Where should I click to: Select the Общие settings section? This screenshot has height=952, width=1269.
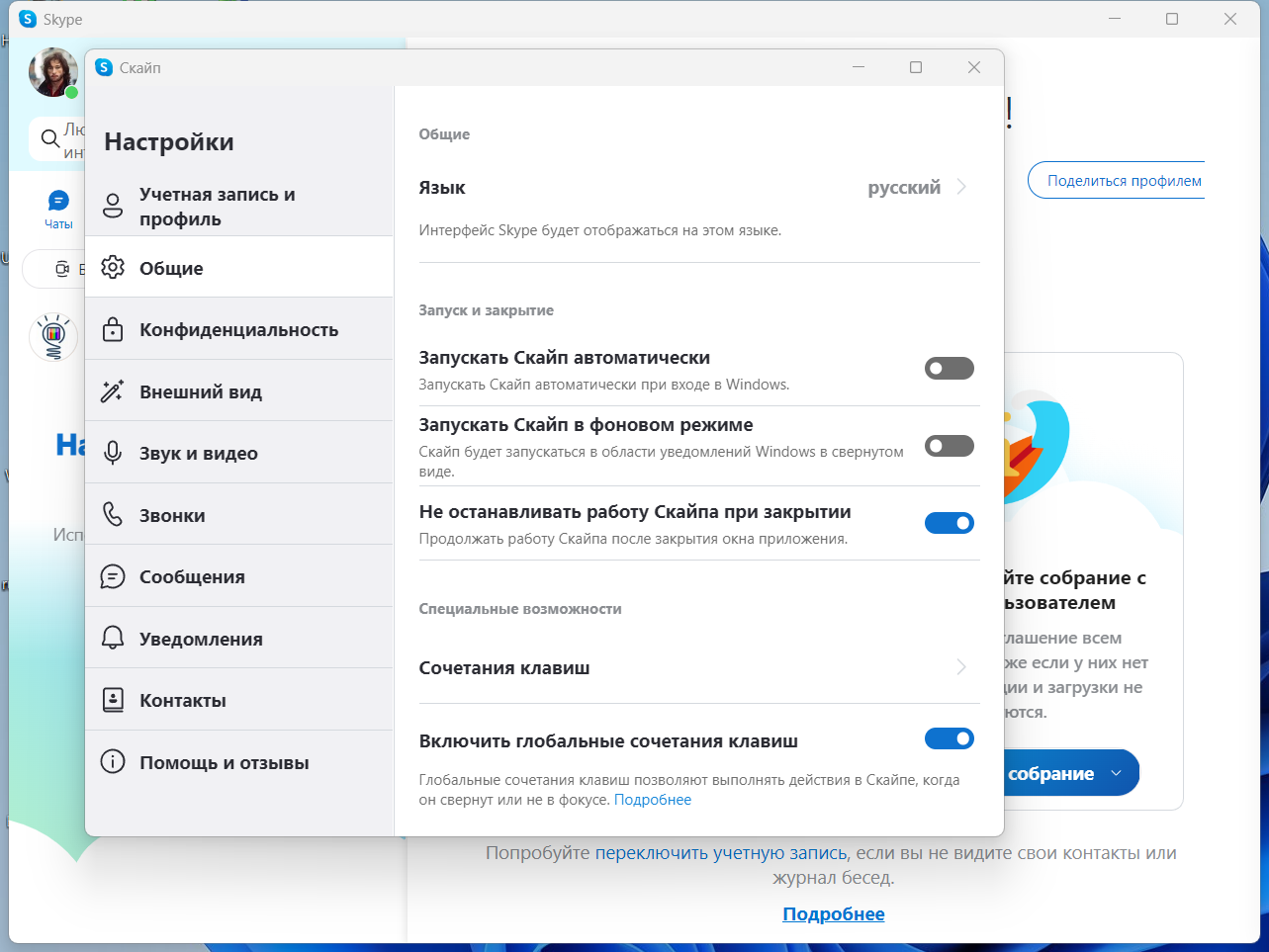pos(239,268)
